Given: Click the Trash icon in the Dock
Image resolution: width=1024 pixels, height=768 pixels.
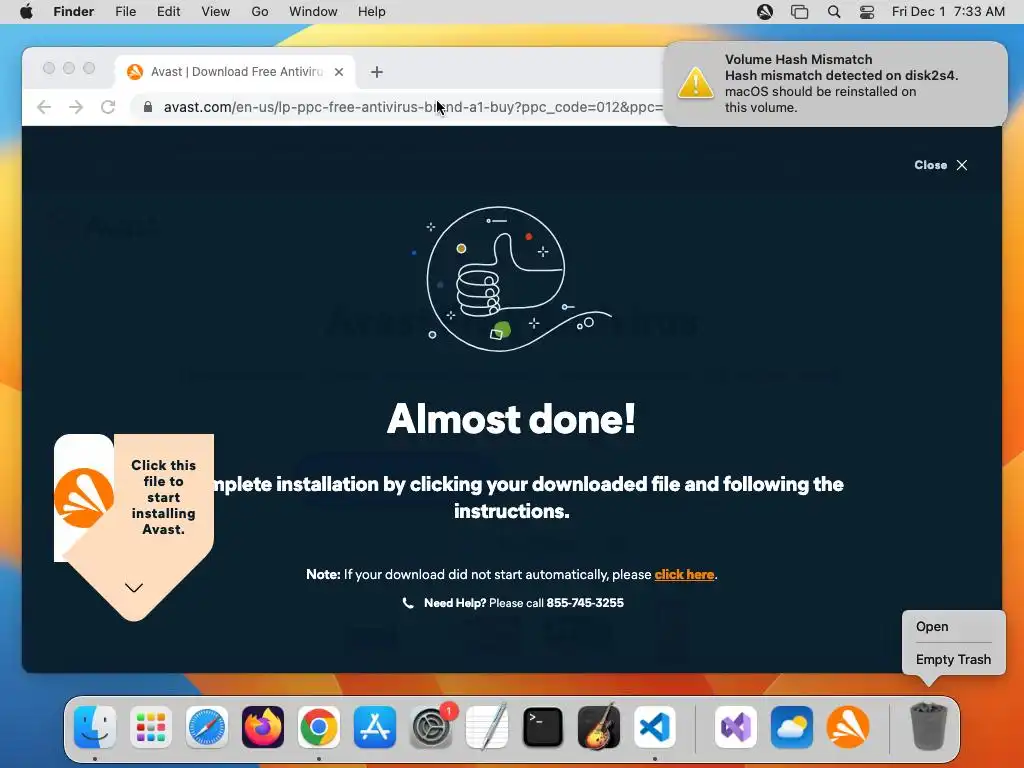Looking at the screenshot, I should coord(928,727).
